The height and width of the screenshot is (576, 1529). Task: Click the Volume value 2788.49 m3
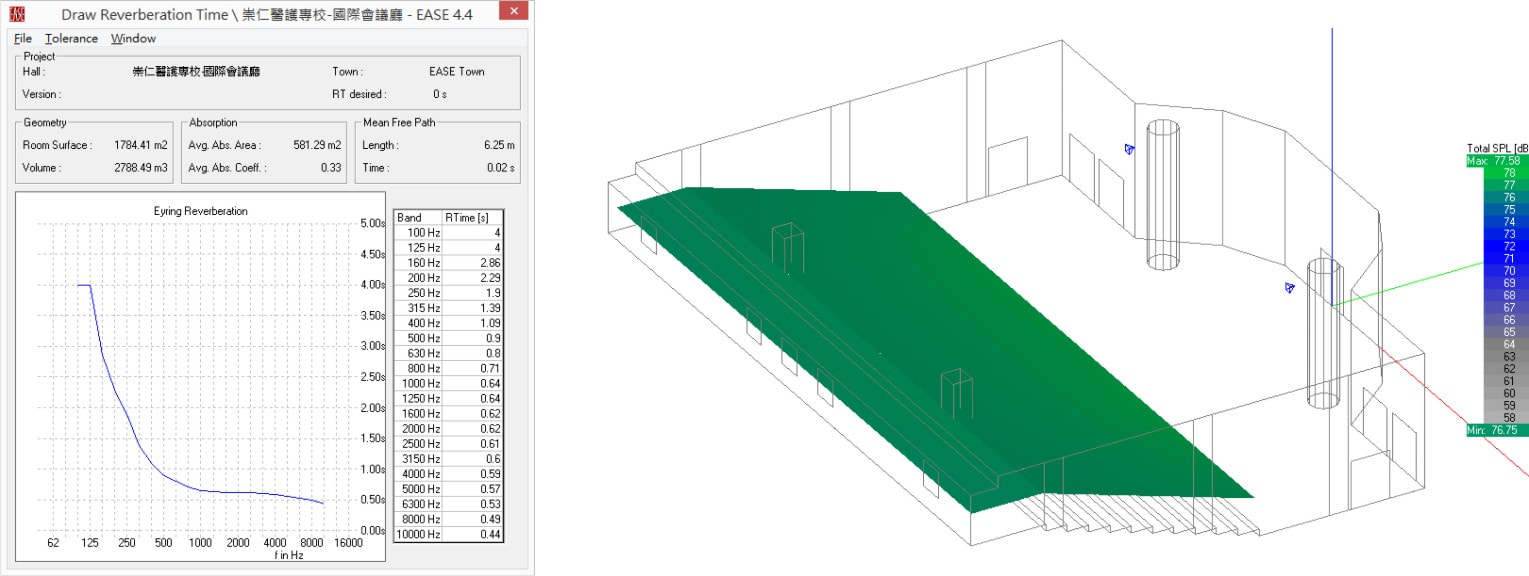click(142, 168)
